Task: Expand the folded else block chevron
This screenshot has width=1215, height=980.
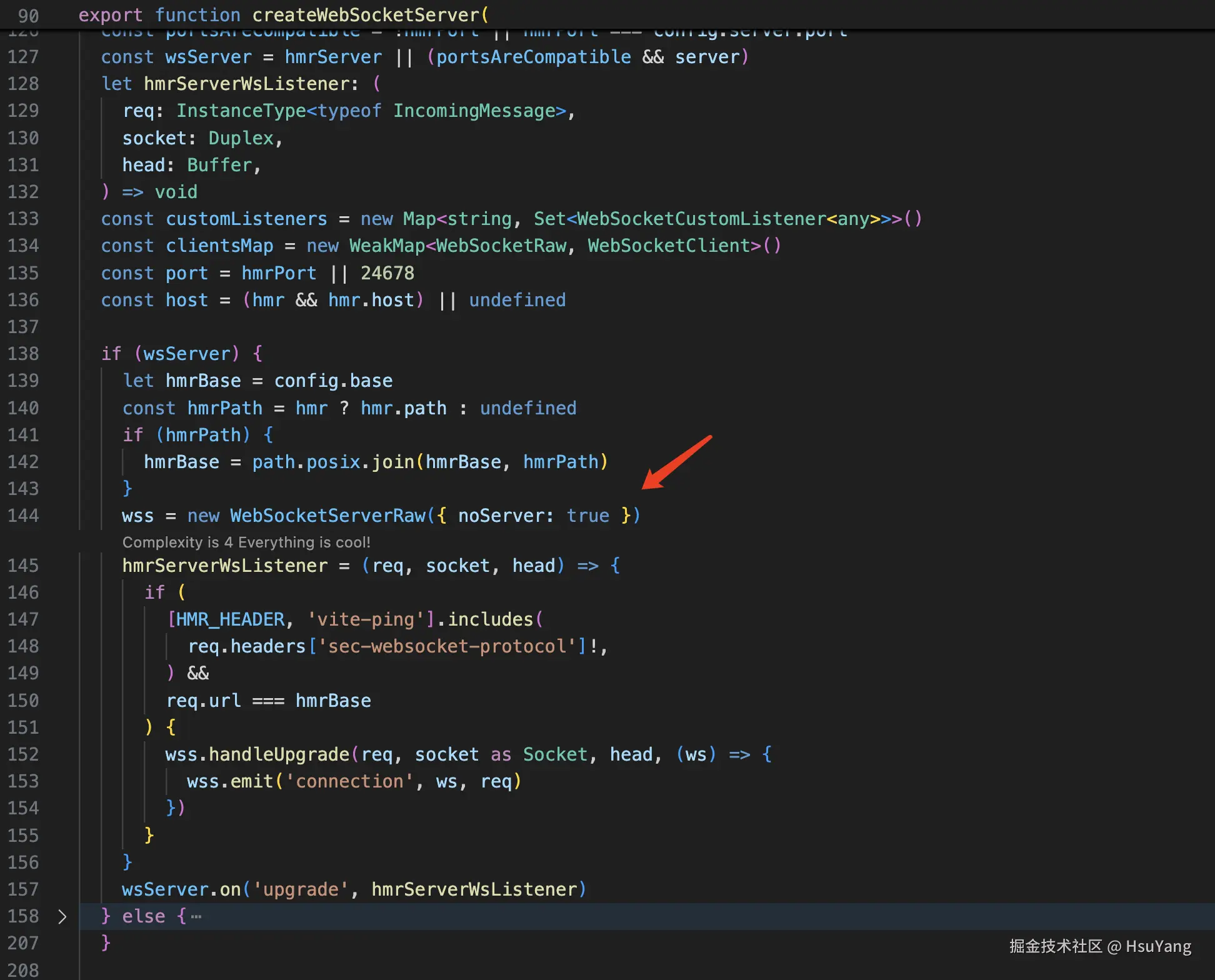Action: point(62,916)
